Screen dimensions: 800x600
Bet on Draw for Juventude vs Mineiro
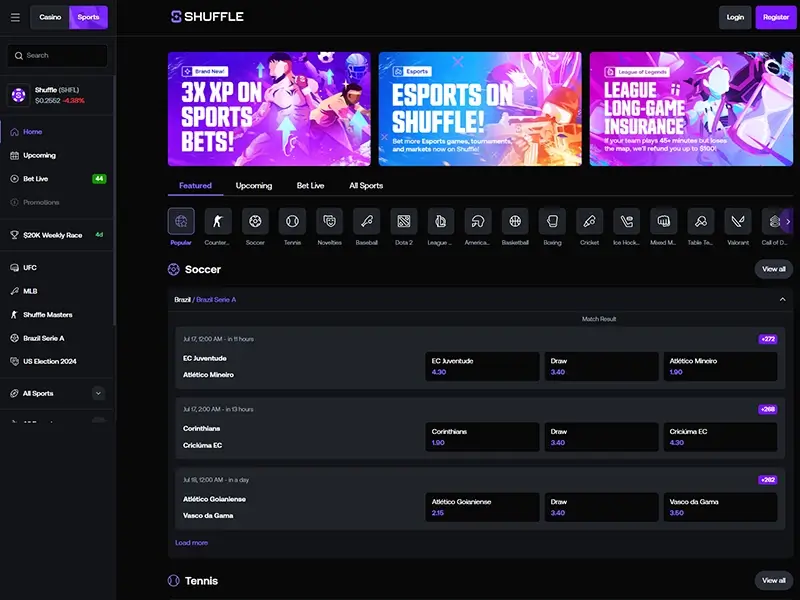pyautogui.click(x=601, y=366)
